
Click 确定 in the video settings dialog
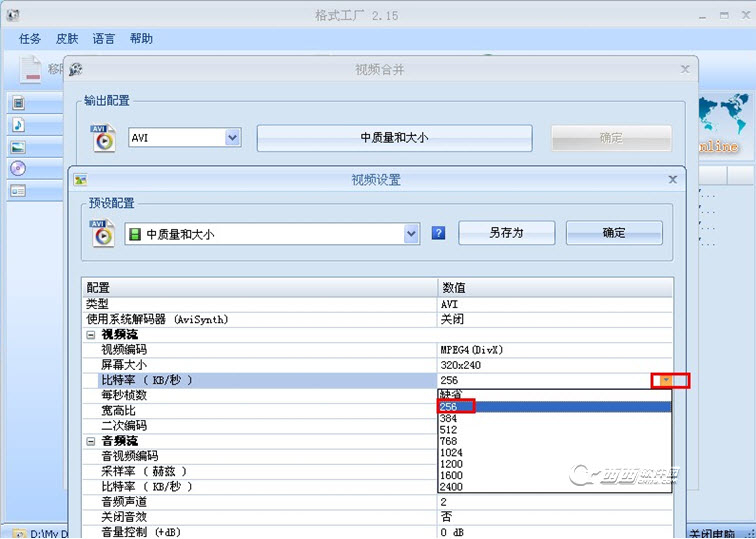[x=614, y=233]
